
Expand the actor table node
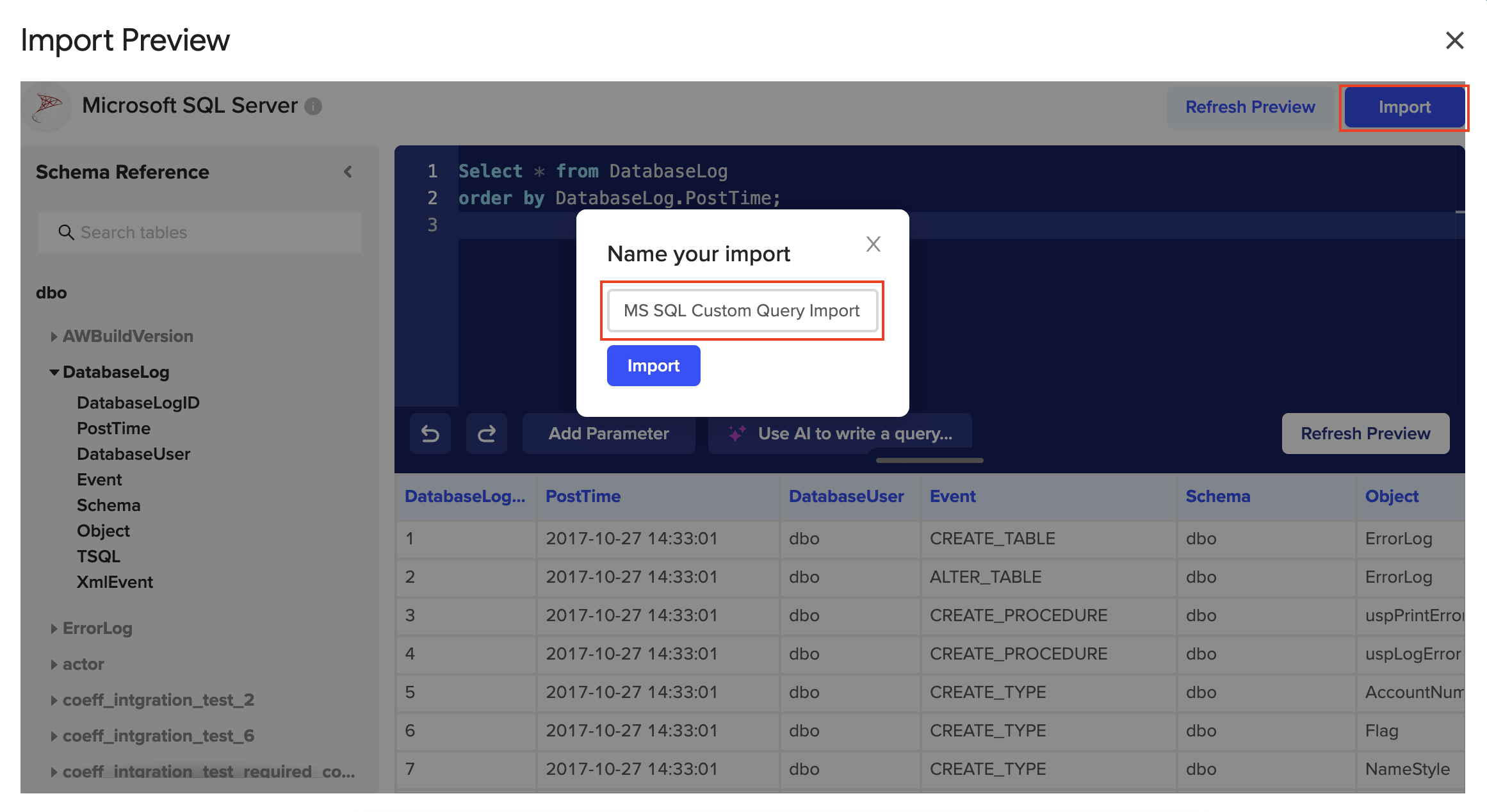[x=54, y=664]
